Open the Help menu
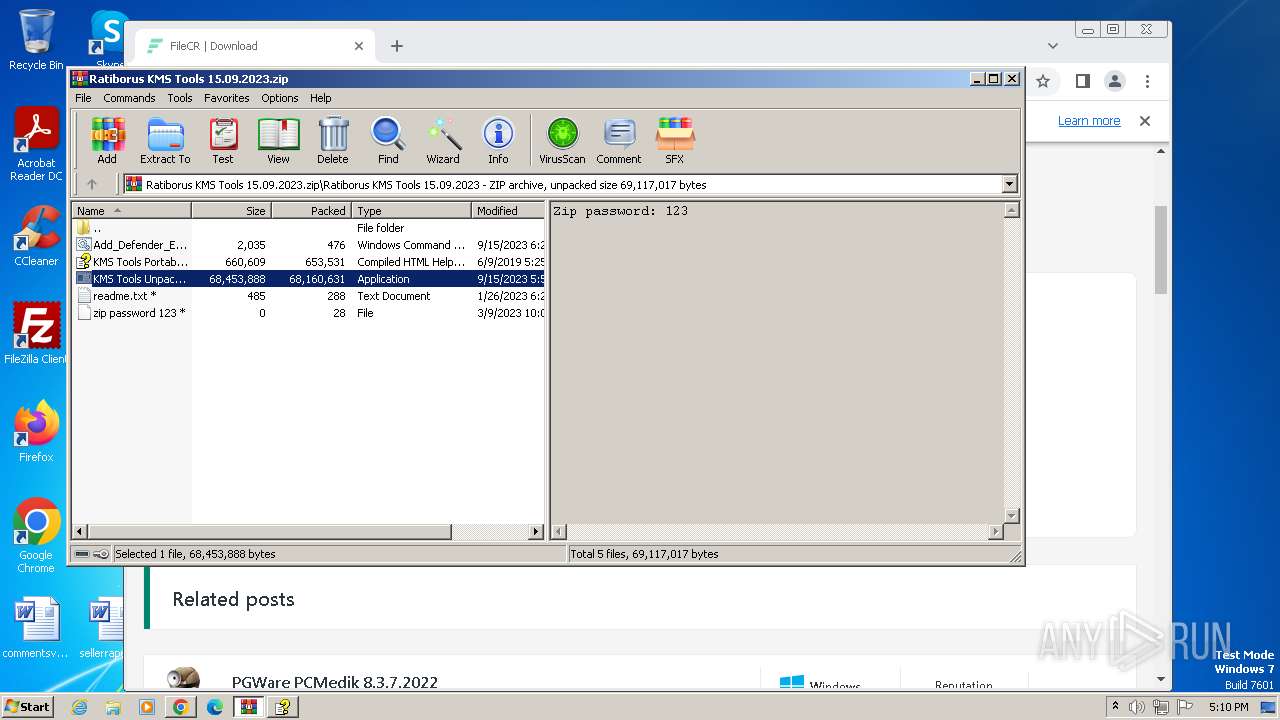Image resolution: width=1280 pixels, height=720 pixels. click(x=320, y=98)
